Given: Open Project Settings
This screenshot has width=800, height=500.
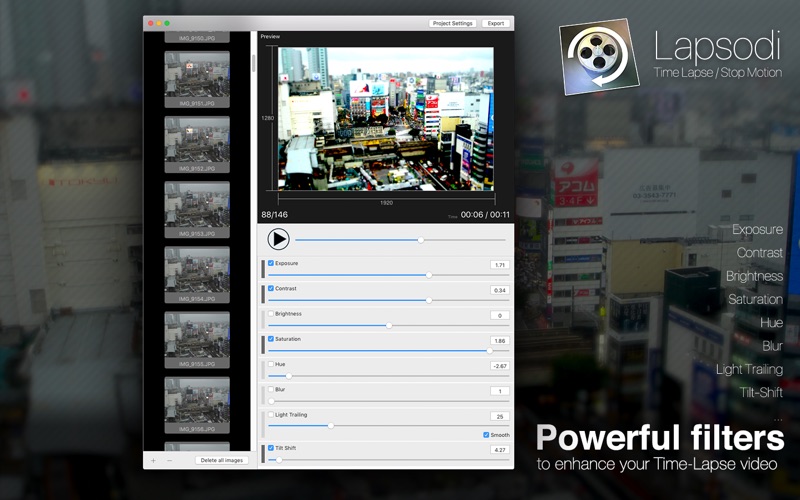Looking at the screenshot, I should pos(453,23).
